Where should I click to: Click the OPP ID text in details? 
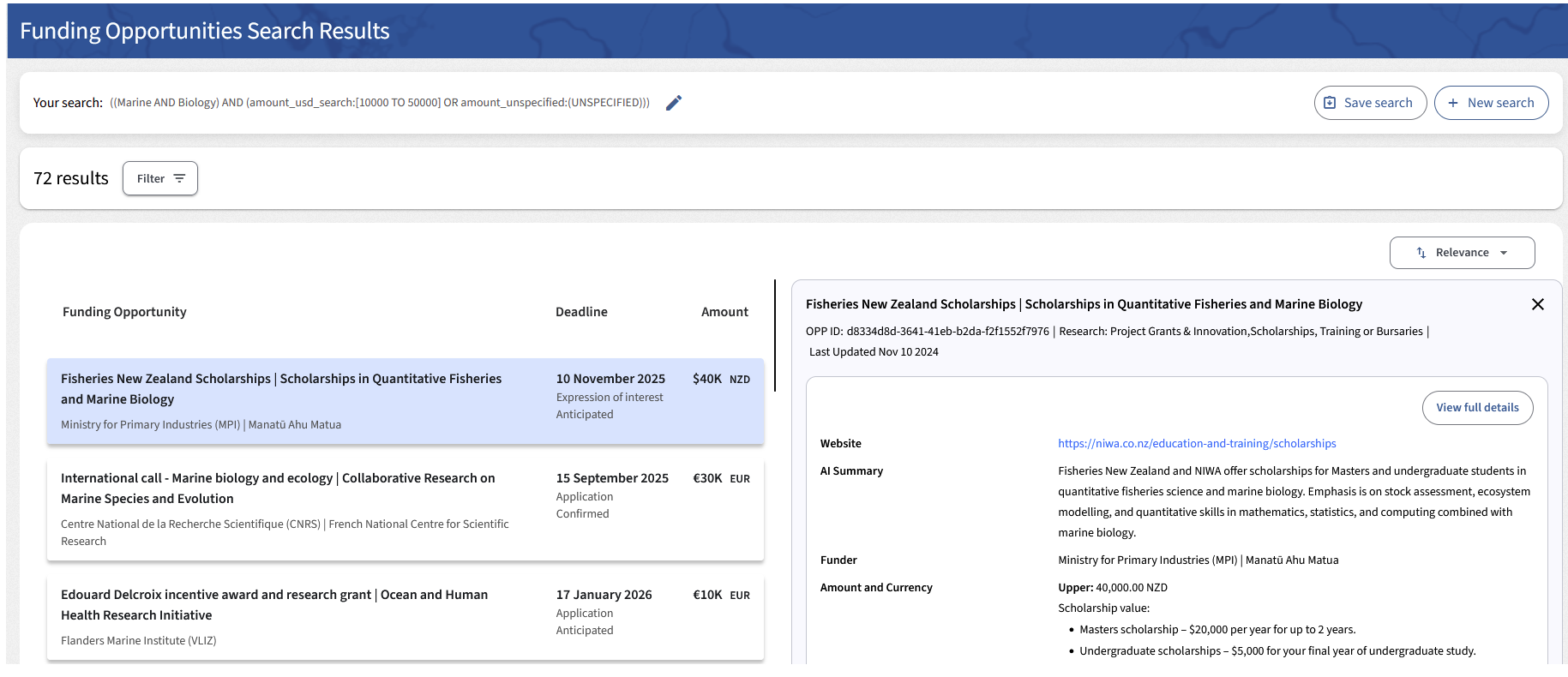pos(928,332)
